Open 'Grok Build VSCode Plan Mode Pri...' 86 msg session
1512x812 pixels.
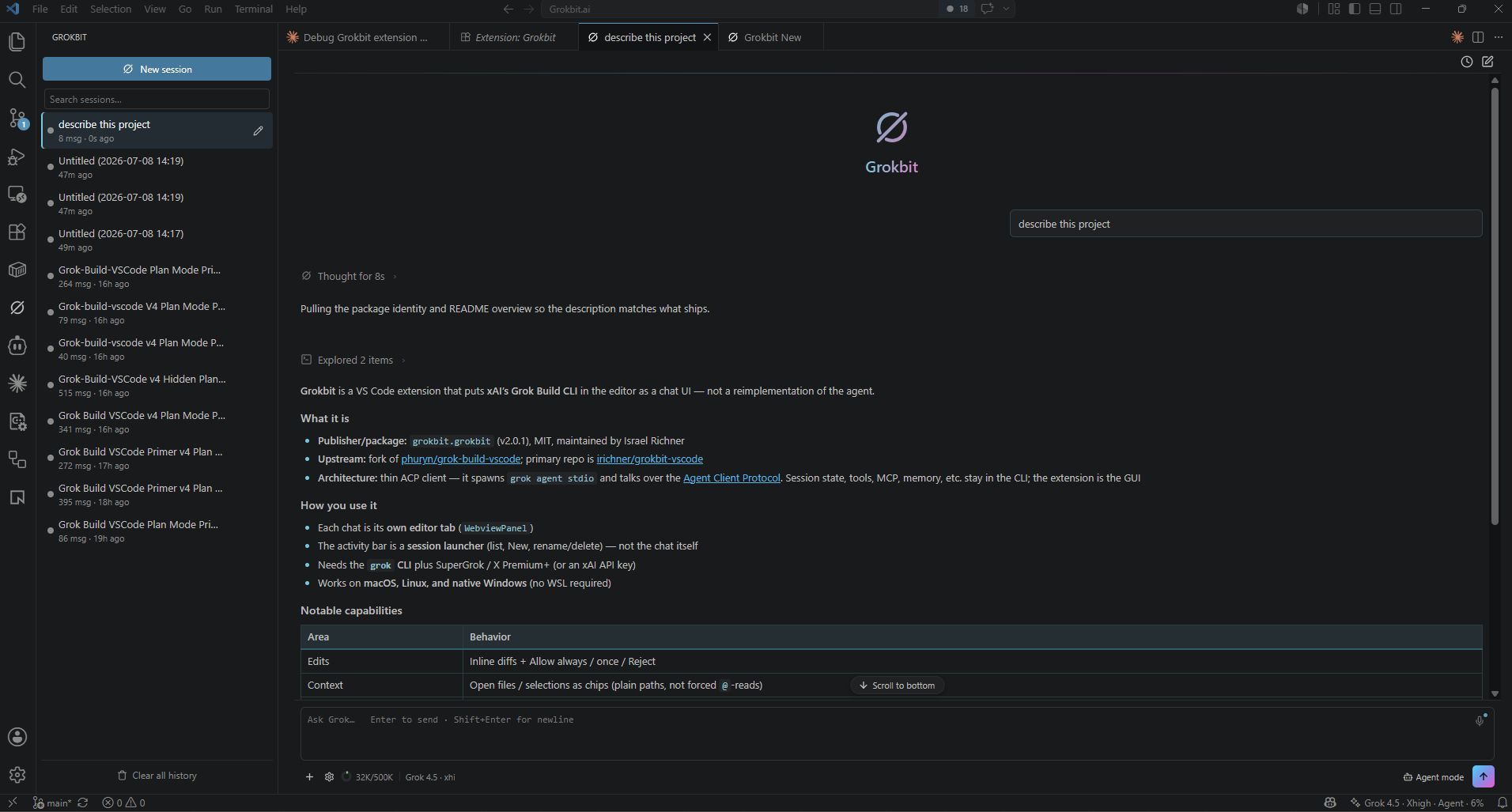coord(157,531)
